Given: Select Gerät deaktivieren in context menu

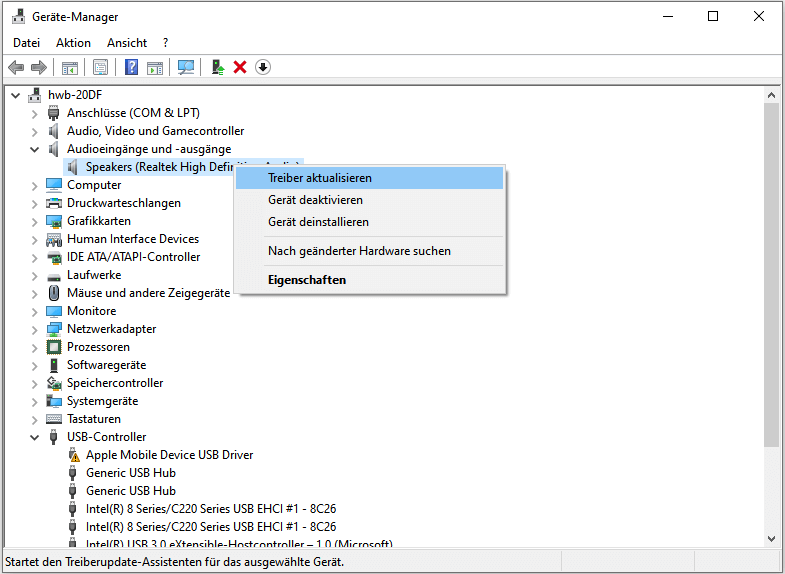Looking at the screenshot, I should pyautogui.click(x=315, y=200).
